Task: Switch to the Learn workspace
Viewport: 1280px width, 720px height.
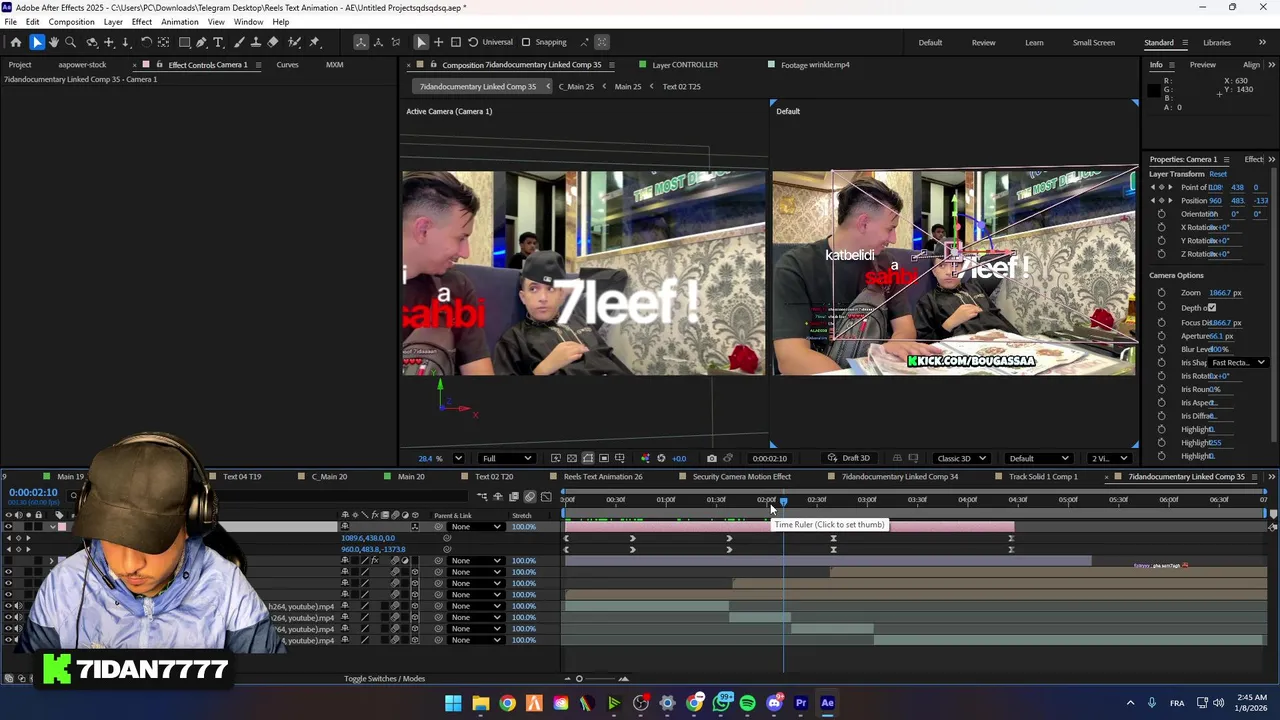Action: tap(1034, 42)
